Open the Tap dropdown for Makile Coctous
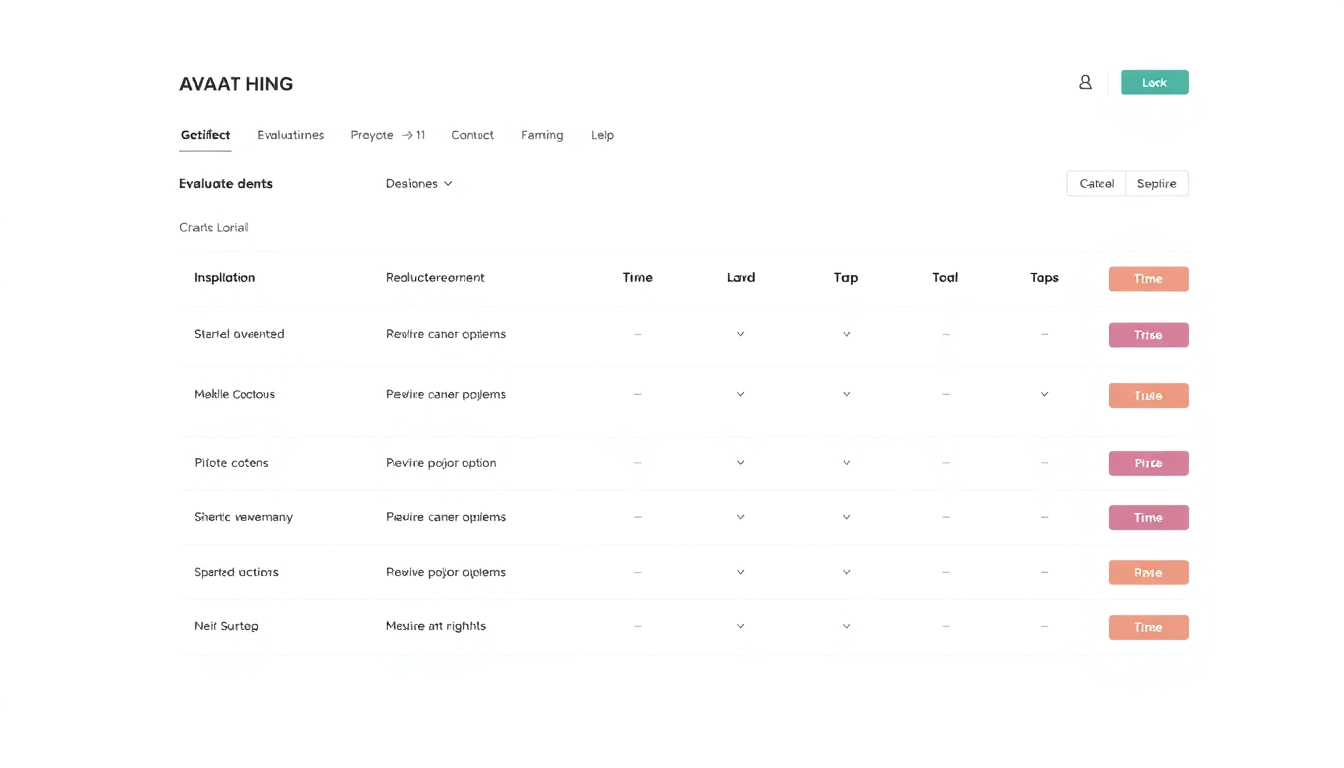The width and height of the screenshot is (1344, 768). tap(846, 394)
